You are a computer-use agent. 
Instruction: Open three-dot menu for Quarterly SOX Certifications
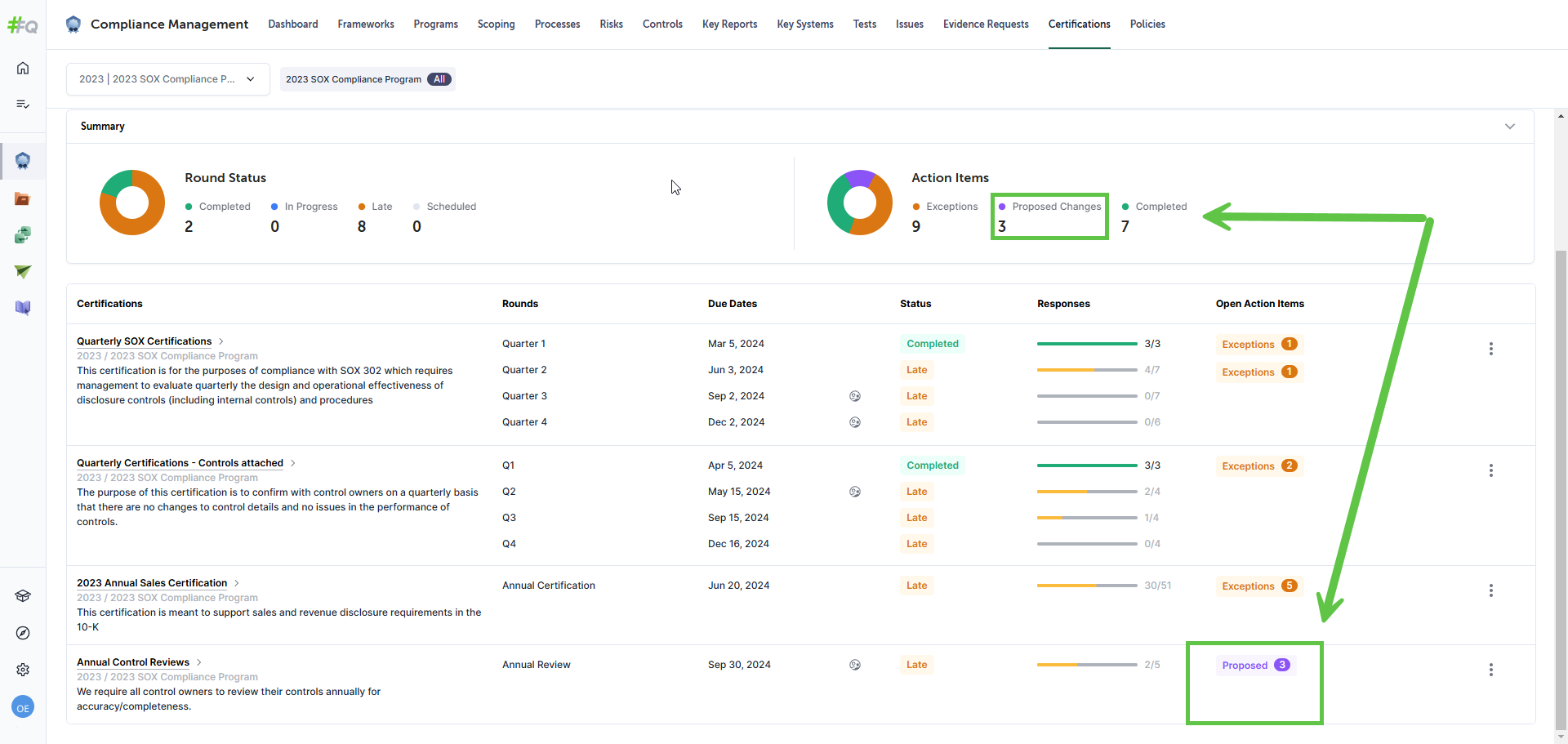(1490, 349)
